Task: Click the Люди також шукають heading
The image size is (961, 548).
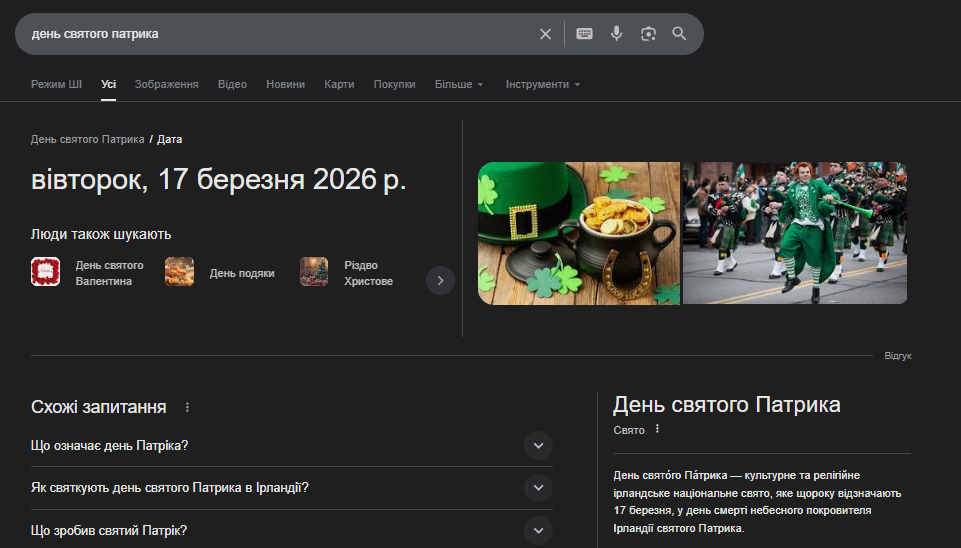Action: (101, 234)
